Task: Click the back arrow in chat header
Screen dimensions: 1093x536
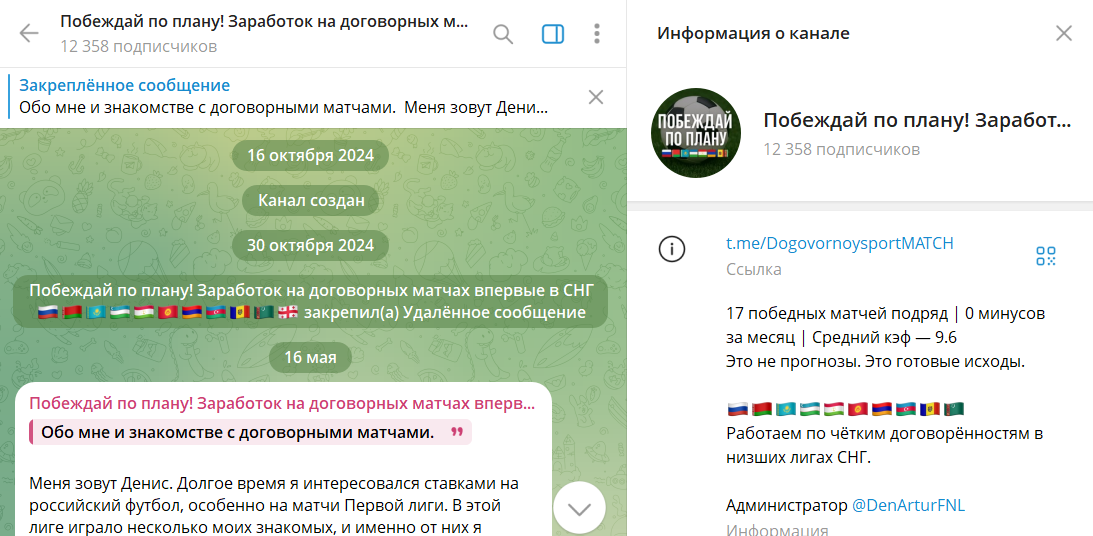Action: [x=29, y=34]
